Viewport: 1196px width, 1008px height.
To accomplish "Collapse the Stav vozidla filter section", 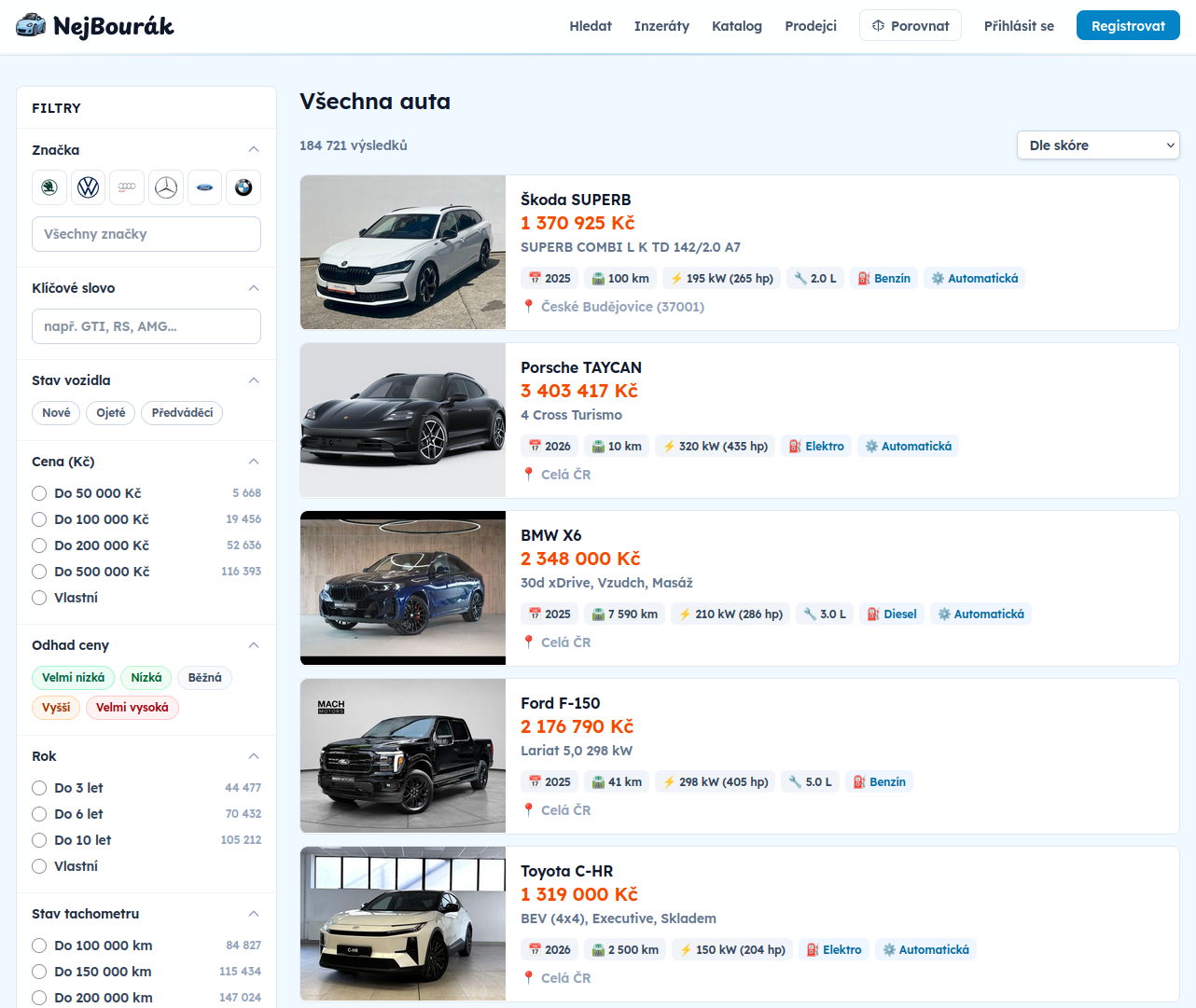I will pyautogui.click(x=254, y=380).
